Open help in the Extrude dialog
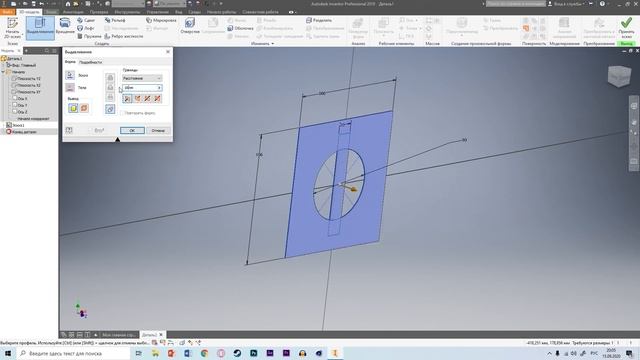640x360 pixels. click(69, 130)
